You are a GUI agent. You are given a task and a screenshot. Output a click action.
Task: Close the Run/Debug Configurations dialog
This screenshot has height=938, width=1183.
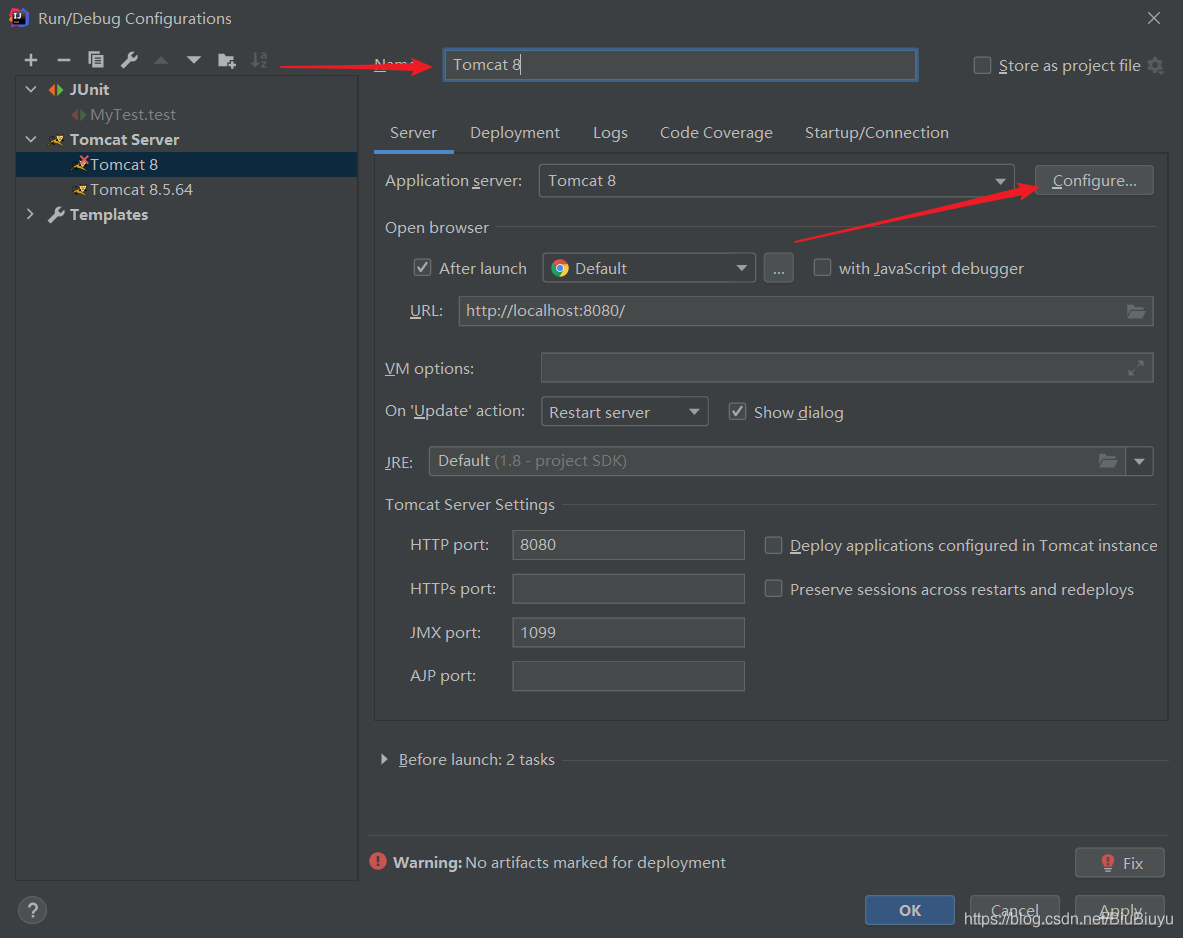pos(1154,18)
